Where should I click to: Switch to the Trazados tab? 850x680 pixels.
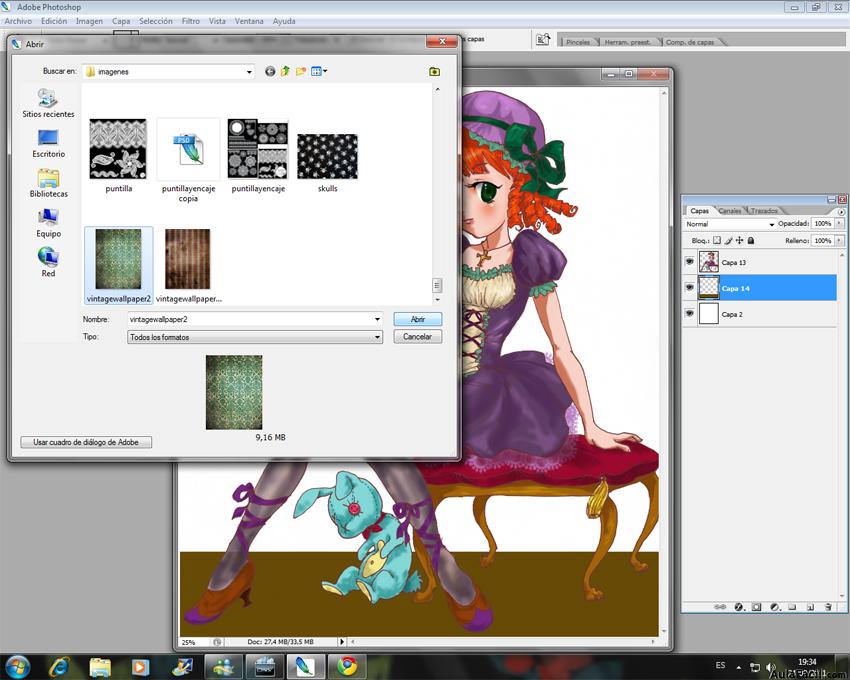(764, 210)
